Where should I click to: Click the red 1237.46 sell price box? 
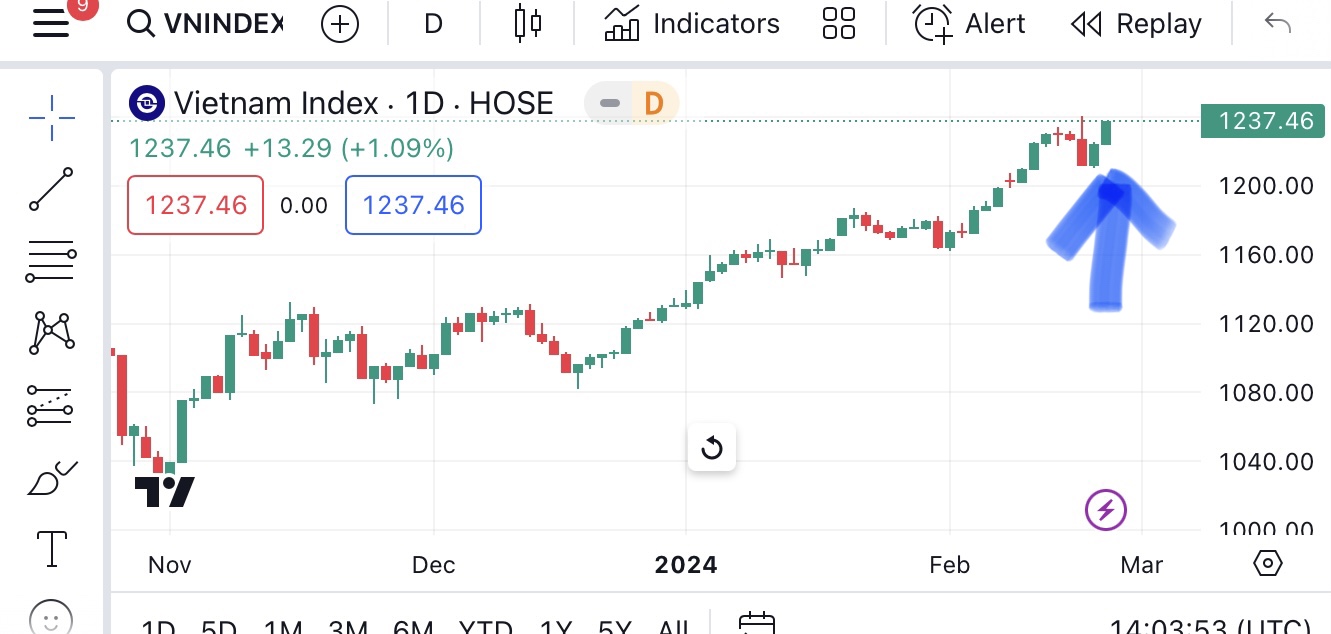(x=196, y=205)
